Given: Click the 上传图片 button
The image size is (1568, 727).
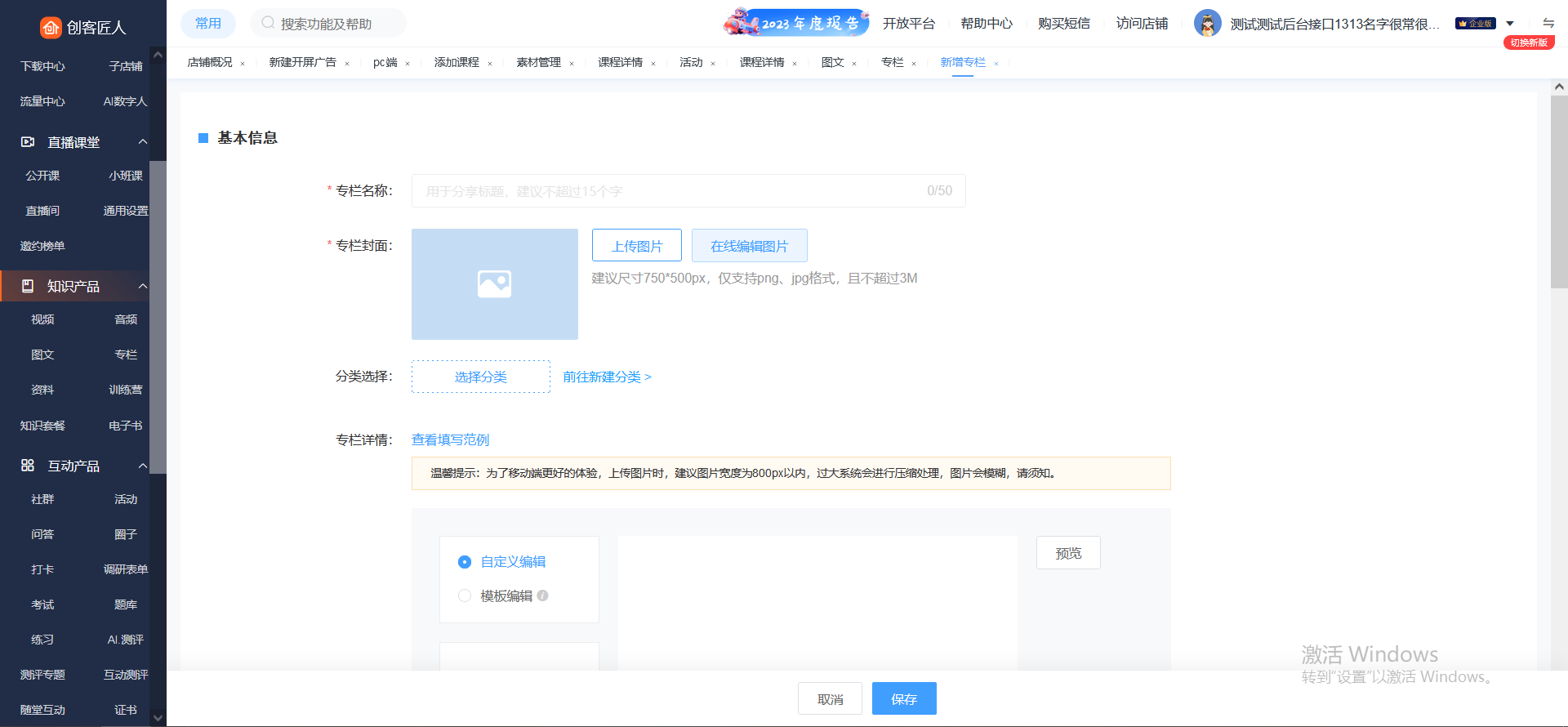Looking at the screenshot, I should (x=636, y=246).
